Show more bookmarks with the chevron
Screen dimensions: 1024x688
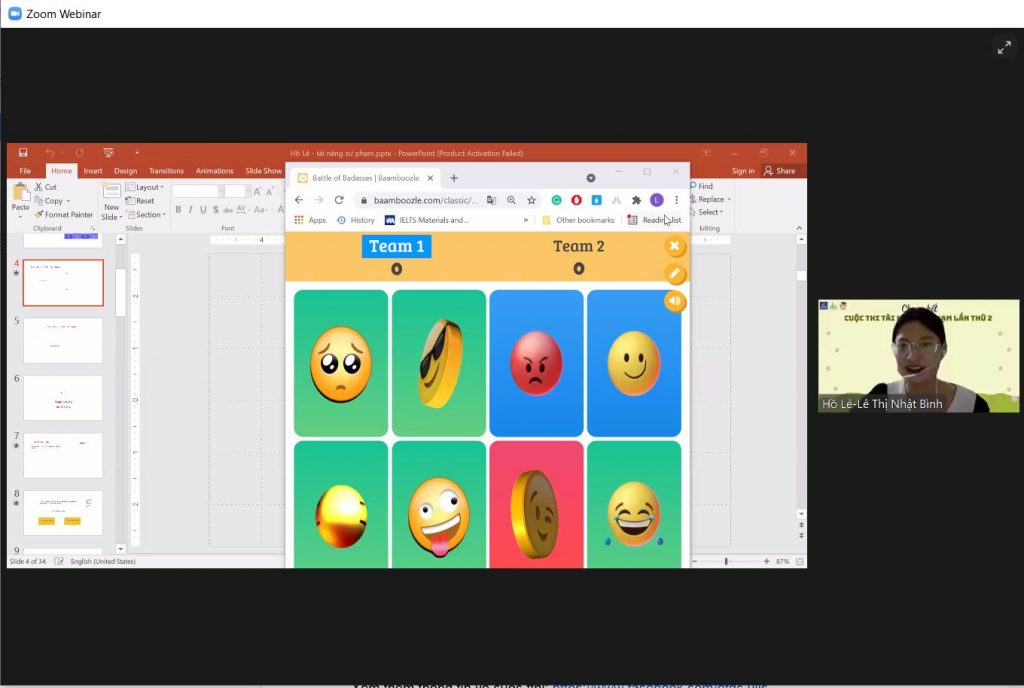coord(526,220)
